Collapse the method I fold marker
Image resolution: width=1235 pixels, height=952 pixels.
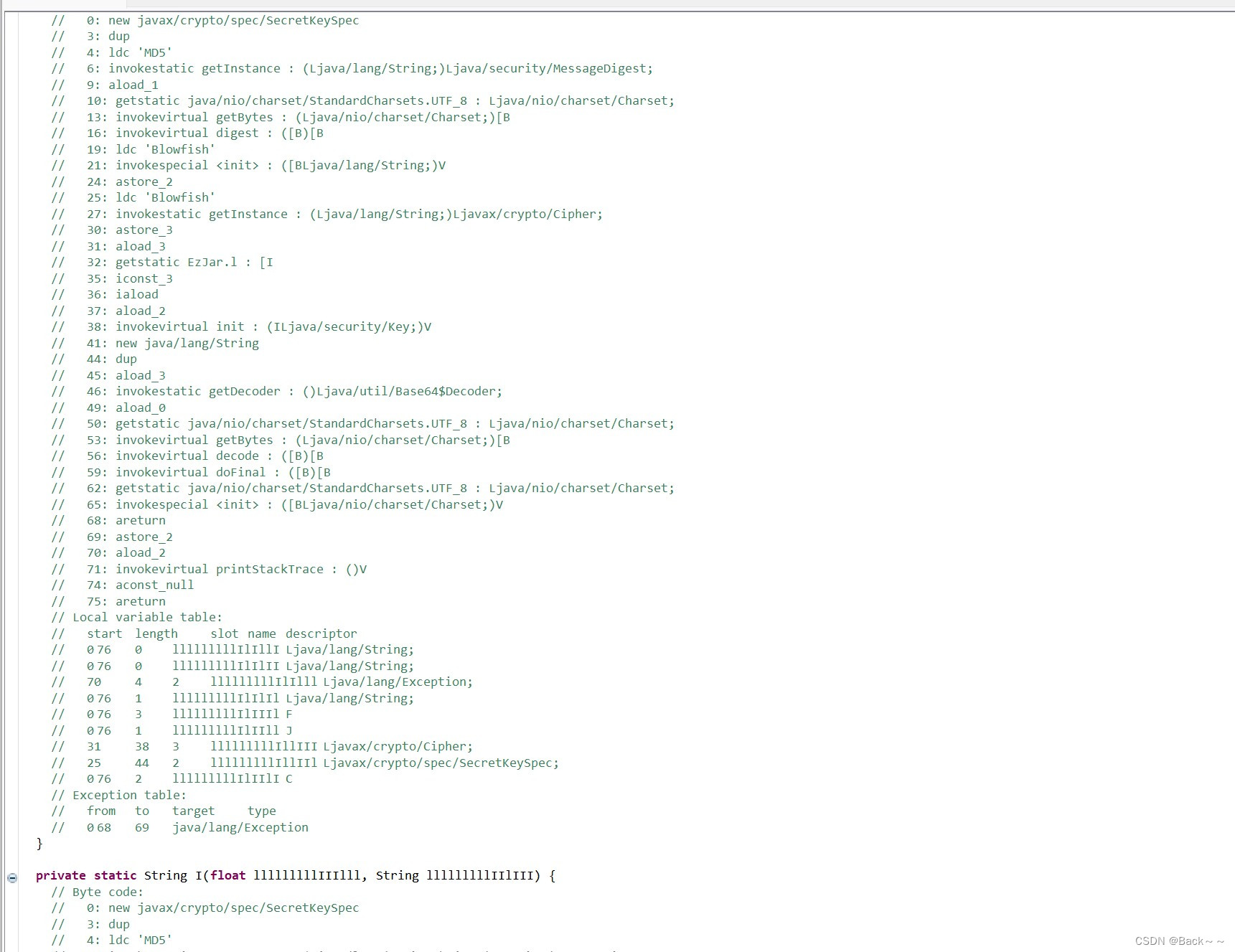coord(12,877)
